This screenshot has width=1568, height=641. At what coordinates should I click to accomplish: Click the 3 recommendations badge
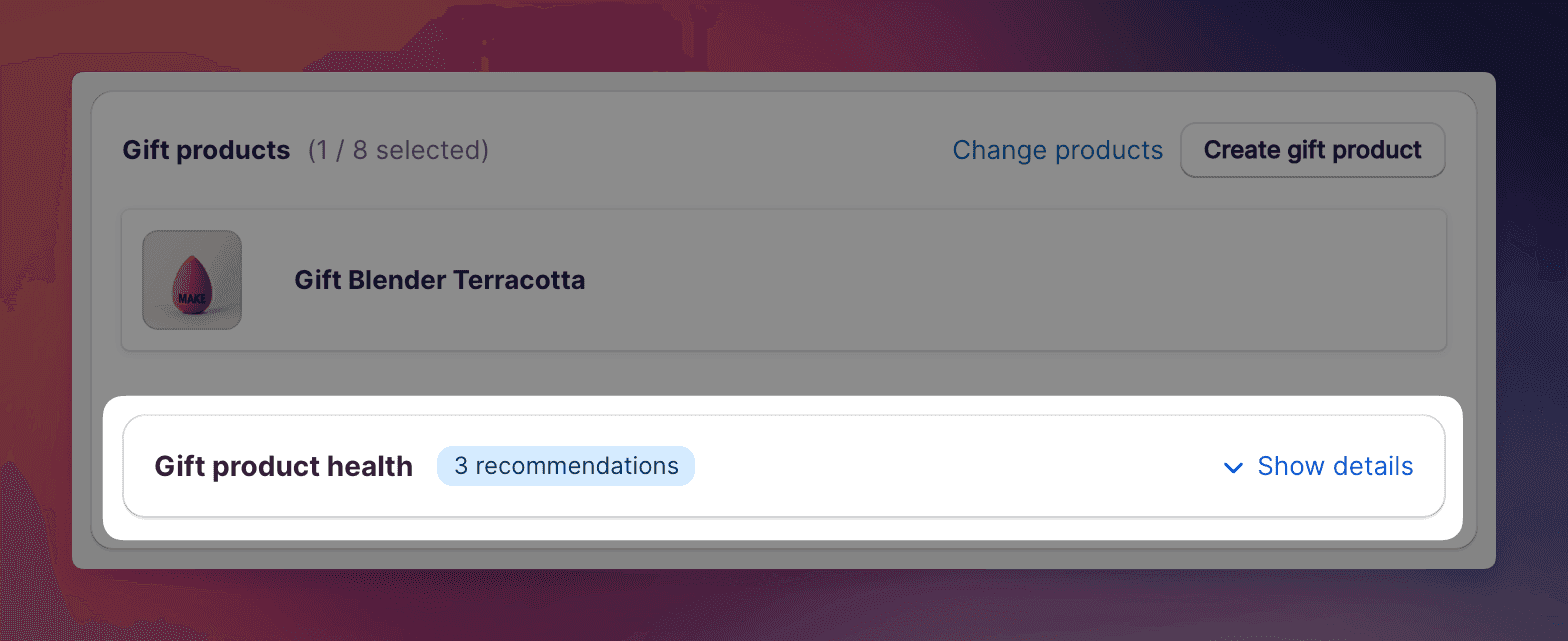(565, 466)
